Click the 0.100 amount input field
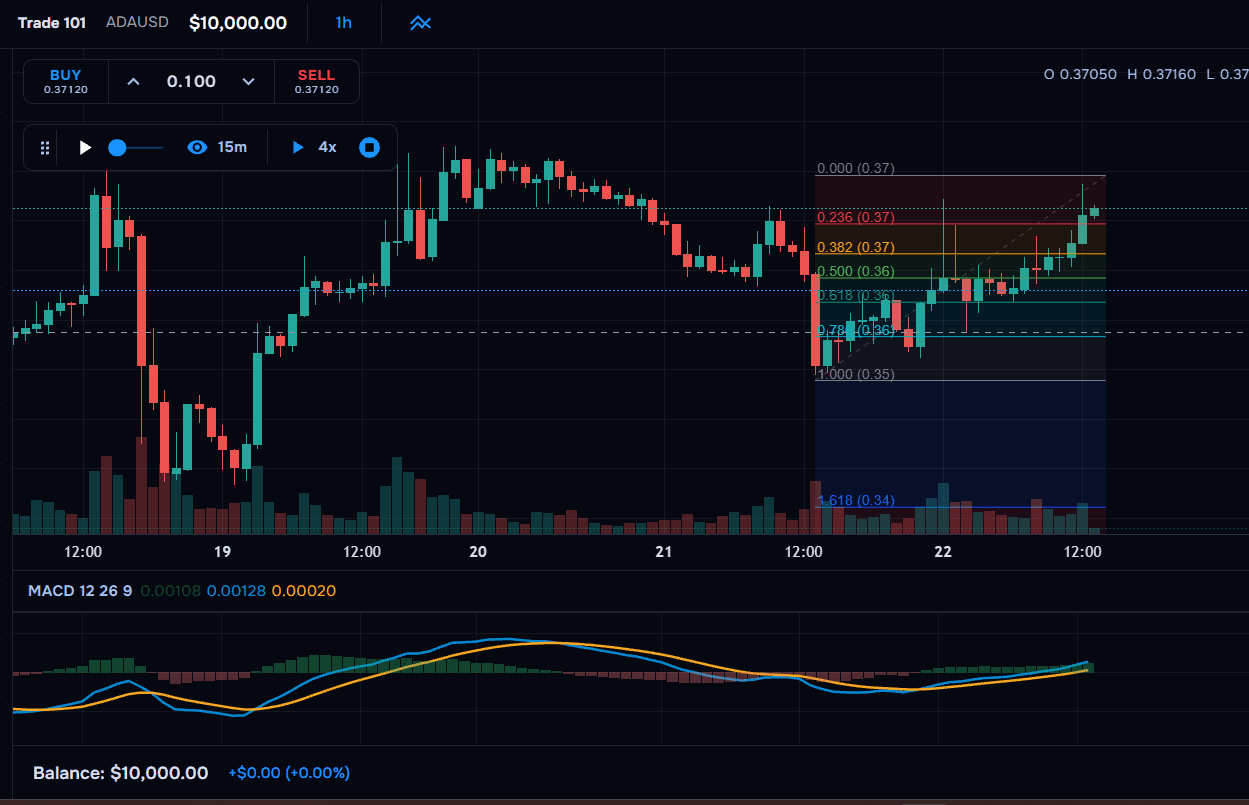1249x805 pixels. (191, 81)
